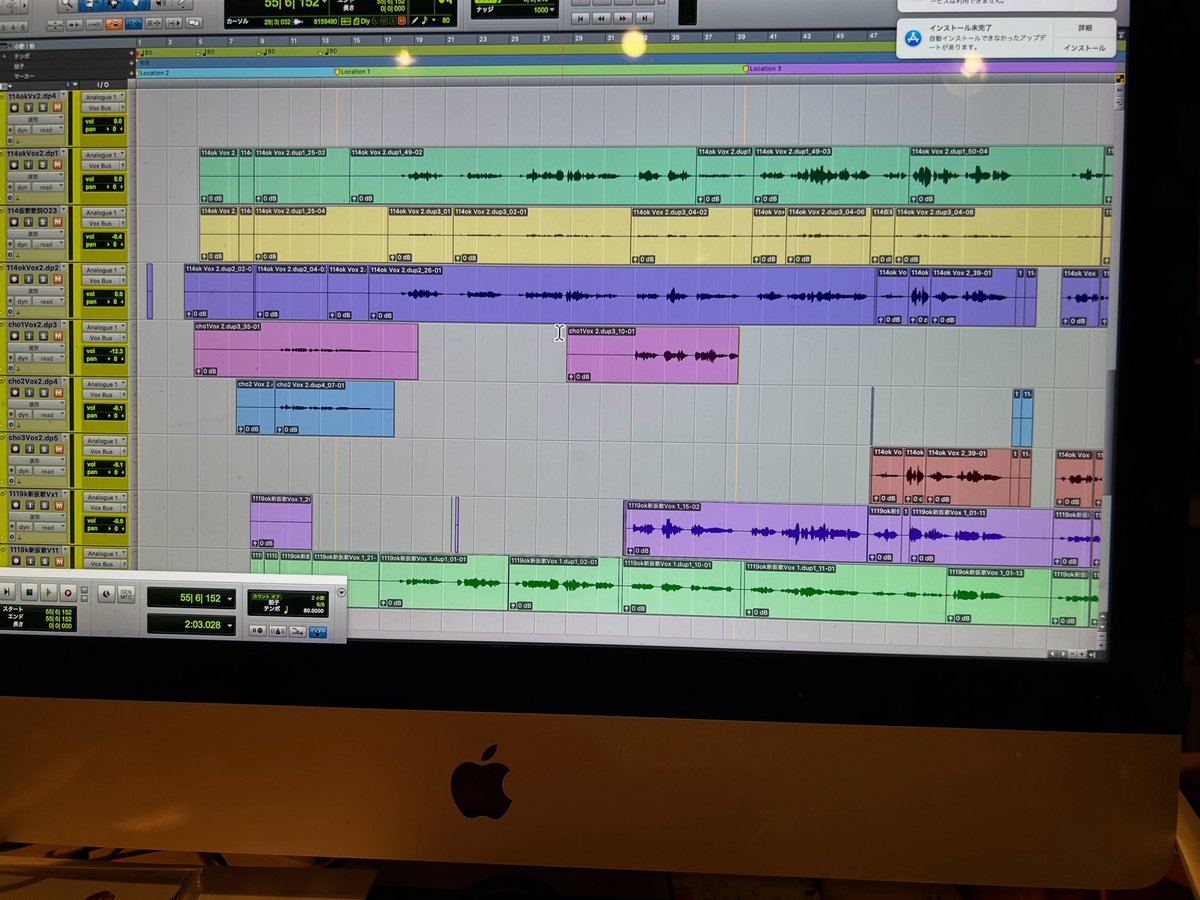Open the dyn voice selector on cho3Vox2.dp5

(24, 471)
